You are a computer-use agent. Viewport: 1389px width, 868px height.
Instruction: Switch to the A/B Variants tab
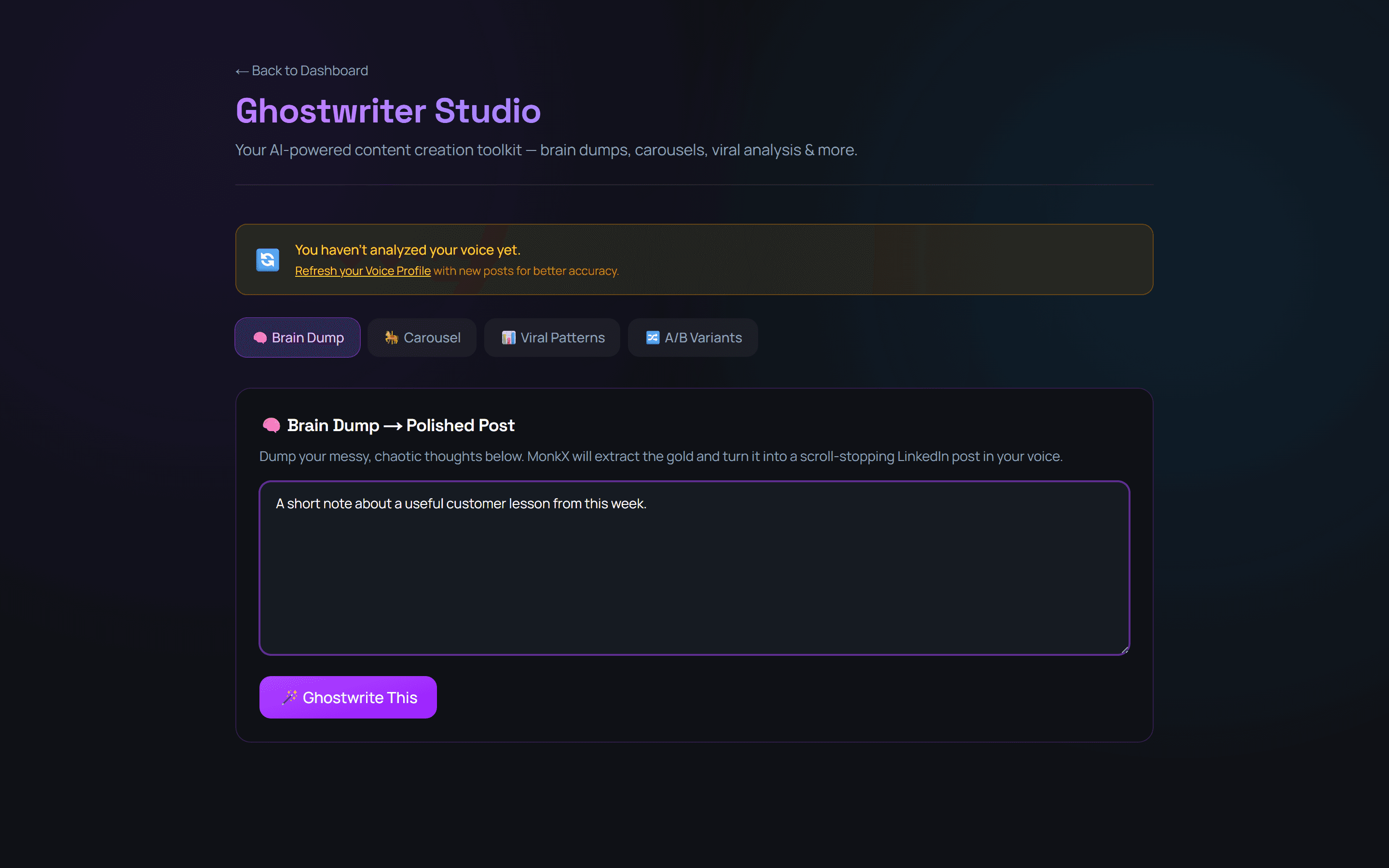pos(693,338)
